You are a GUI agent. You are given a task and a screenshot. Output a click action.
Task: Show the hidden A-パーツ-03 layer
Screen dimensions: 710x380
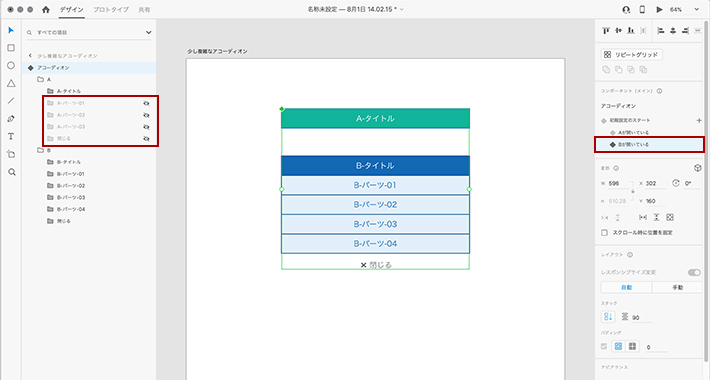click(x=146, y=127)
